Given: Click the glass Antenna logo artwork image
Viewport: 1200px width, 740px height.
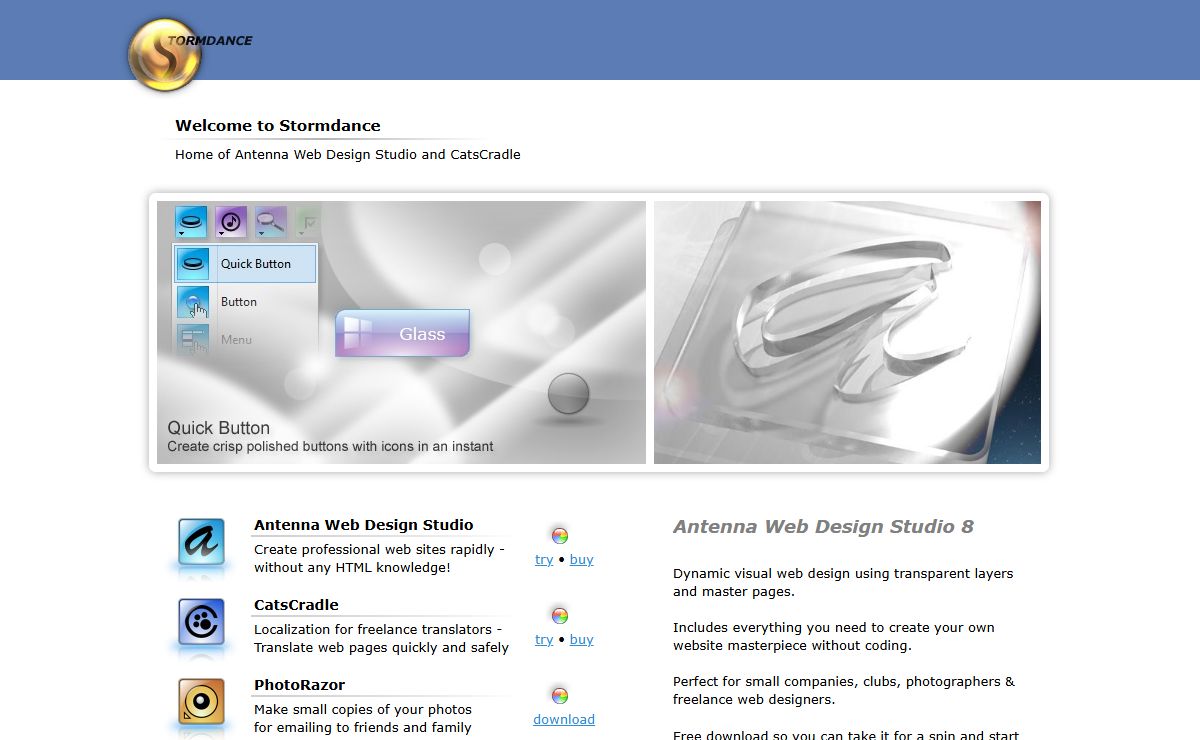Looking at the screenshot, I should coord(847,332).
